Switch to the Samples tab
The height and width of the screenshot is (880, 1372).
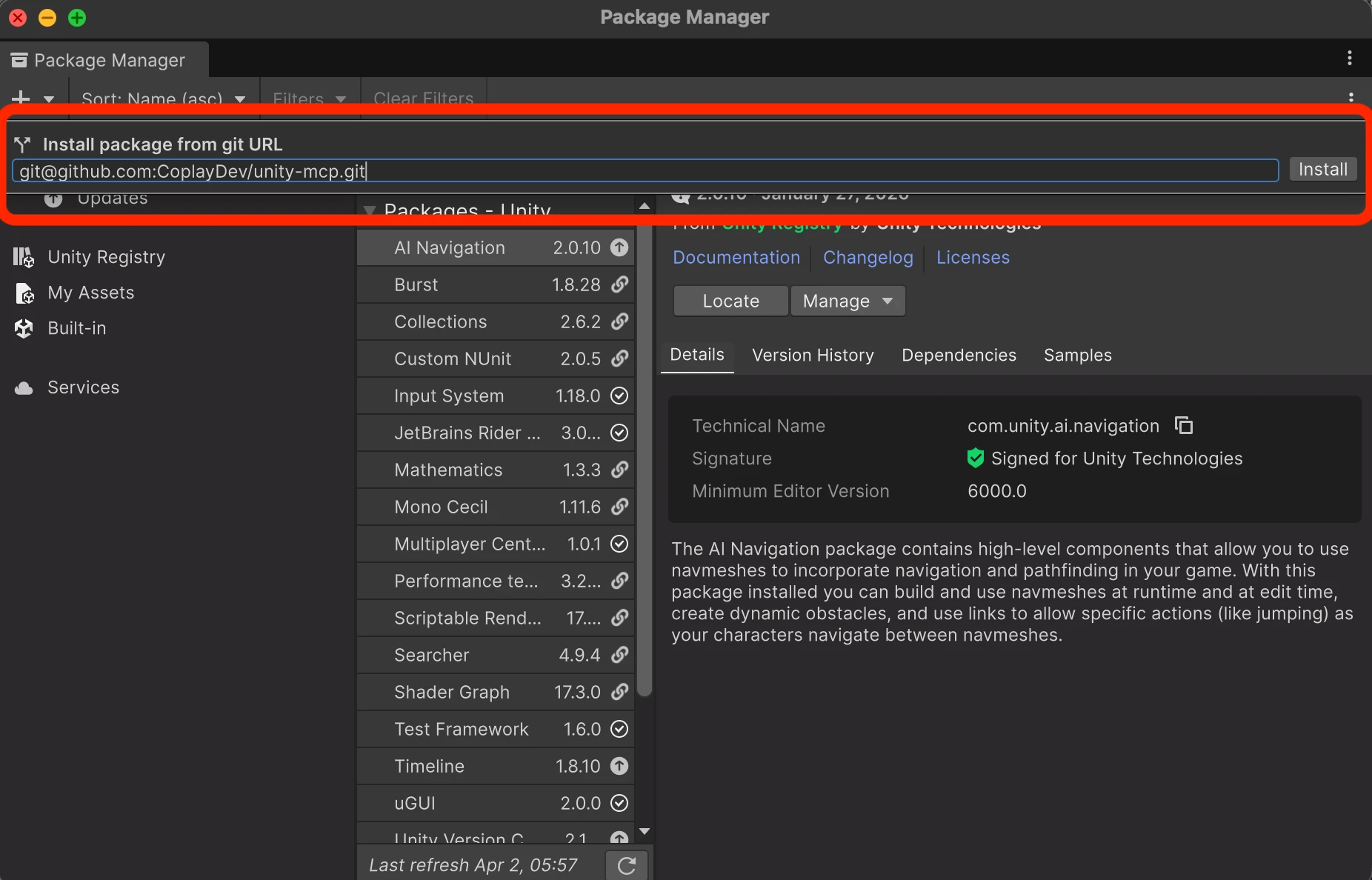tap(1078, 356)
